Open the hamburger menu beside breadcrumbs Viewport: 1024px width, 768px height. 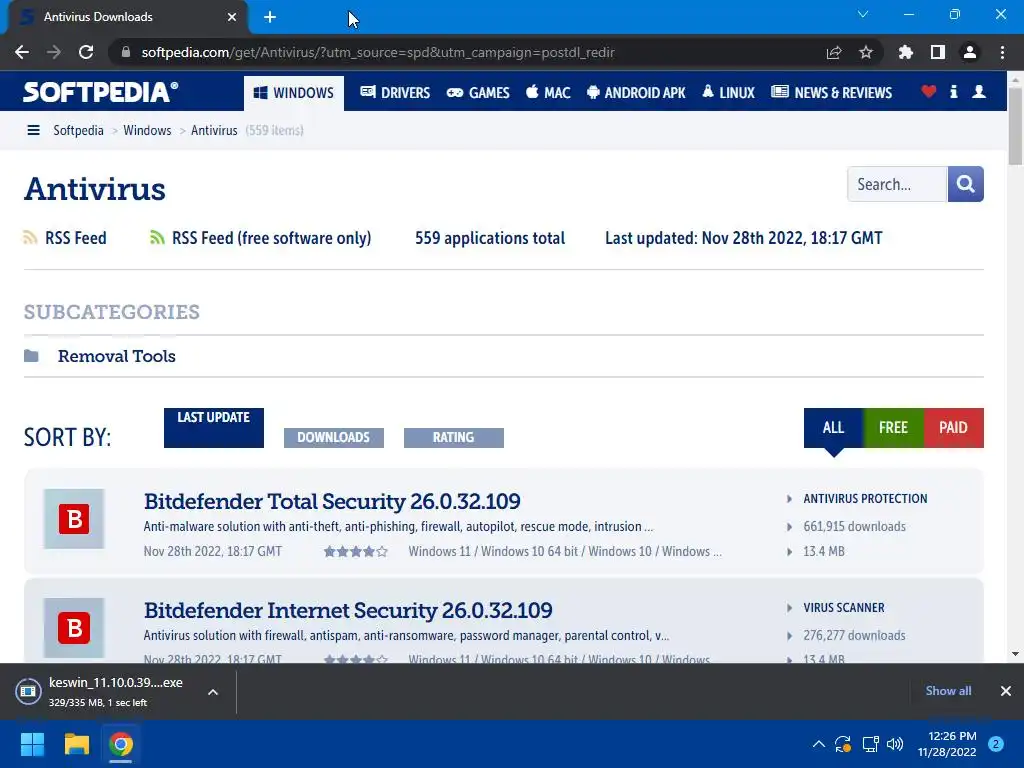[33, 131]
